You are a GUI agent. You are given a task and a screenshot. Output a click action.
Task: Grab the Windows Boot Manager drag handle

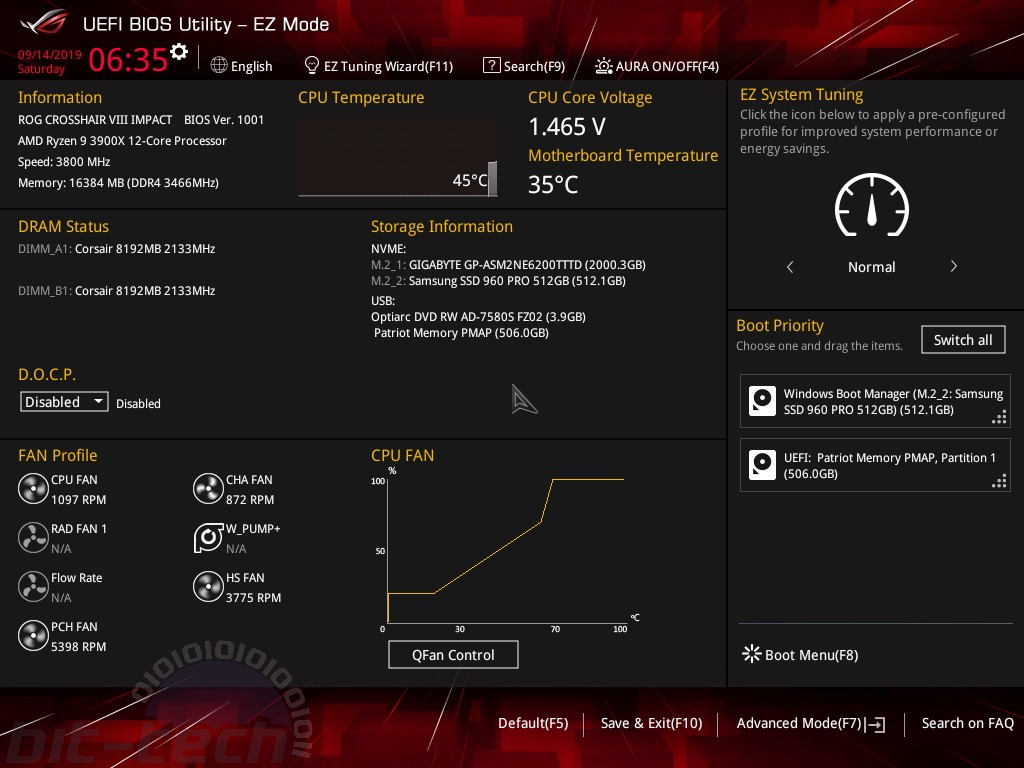[999, 417]
